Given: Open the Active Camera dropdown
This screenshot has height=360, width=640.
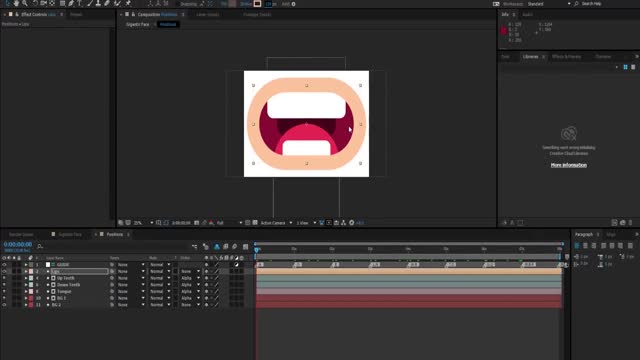Looking at the screenshot, I should (x=276, y=223).
